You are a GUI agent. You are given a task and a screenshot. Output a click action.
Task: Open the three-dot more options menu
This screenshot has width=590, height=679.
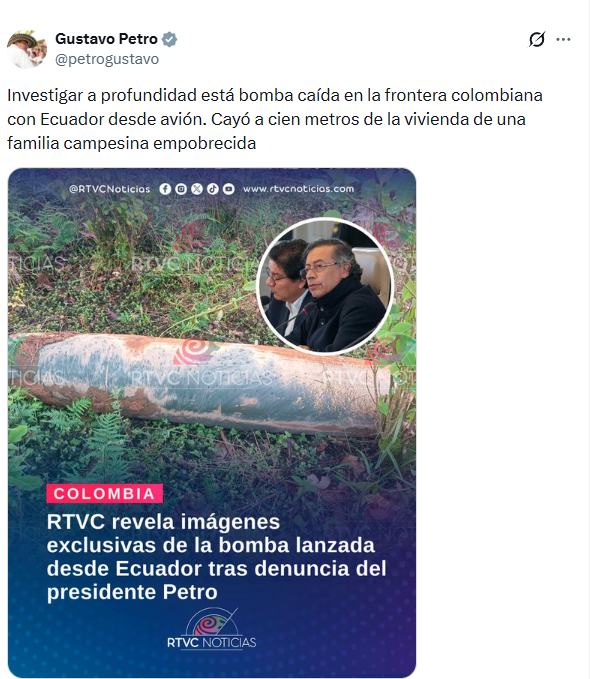(x=563, y=39)
